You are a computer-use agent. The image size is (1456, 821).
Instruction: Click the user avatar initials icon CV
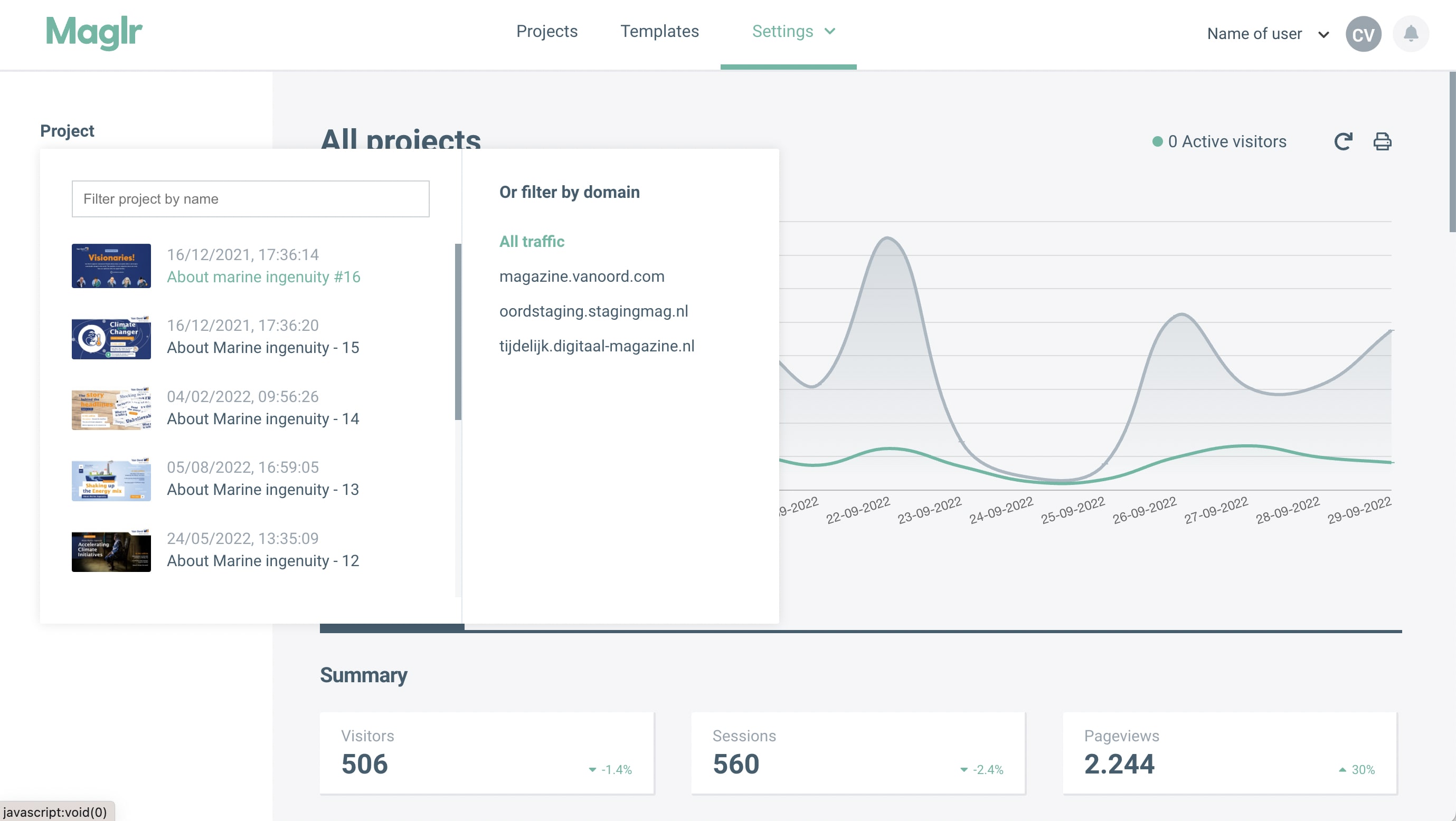tap(1363, 33)
